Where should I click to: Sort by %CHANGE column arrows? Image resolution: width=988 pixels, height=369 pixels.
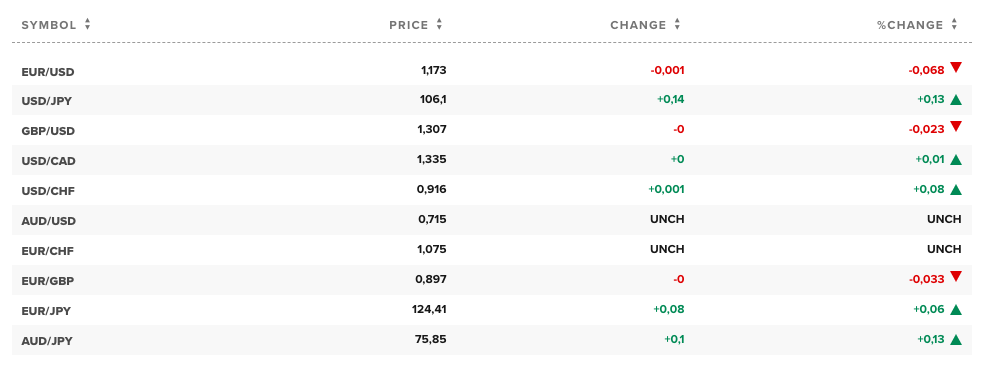[955, 25]
